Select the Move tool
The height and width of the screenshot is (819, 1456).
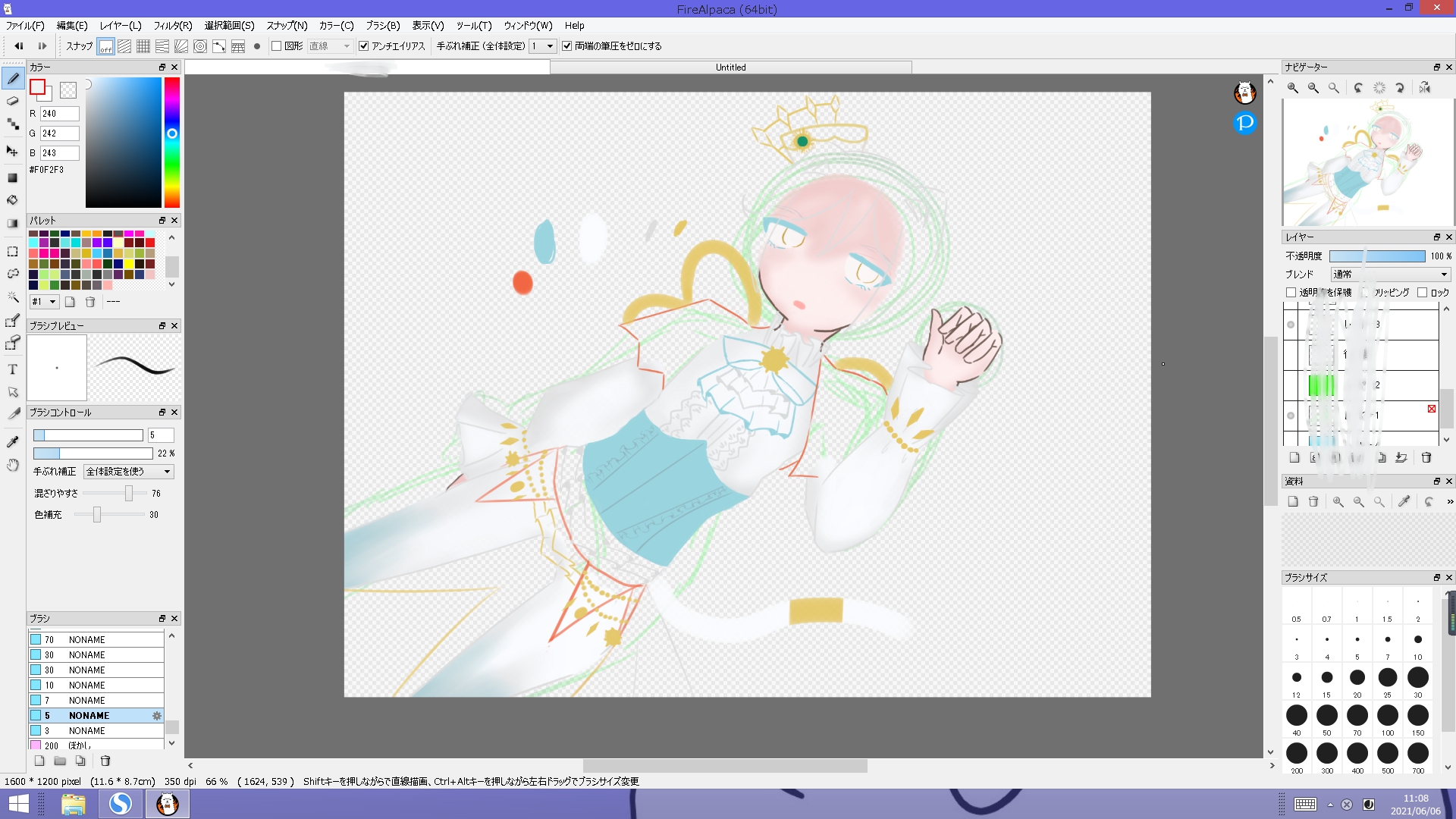(13, 151)
